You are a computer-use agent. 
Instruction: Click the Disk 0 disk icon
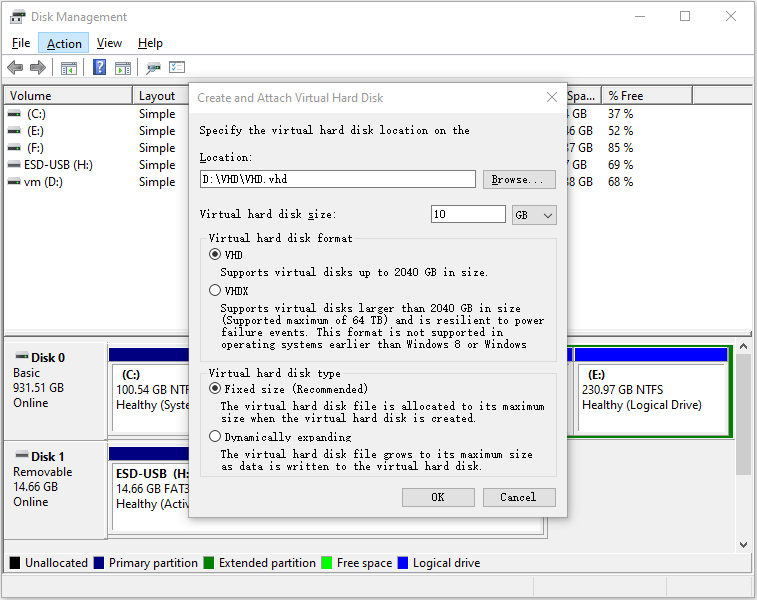click(22, 356)
